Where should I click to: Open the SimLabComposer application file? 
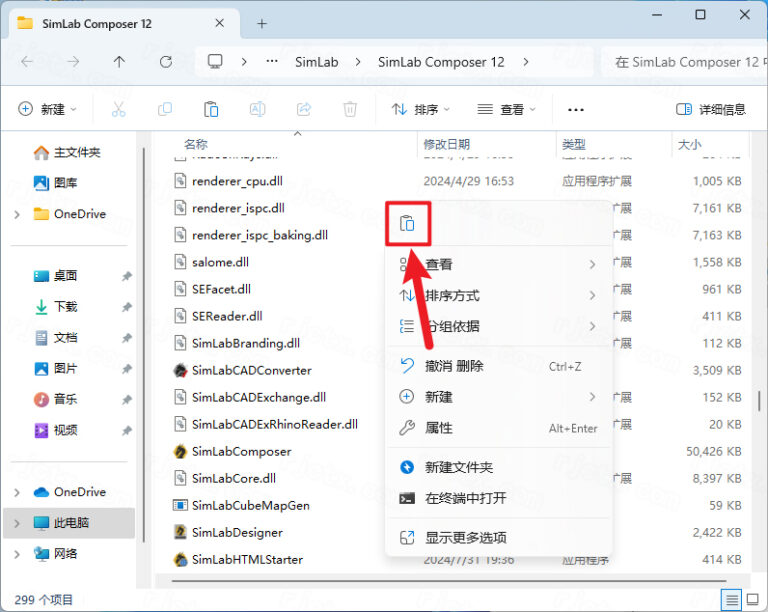click(241, 451)
